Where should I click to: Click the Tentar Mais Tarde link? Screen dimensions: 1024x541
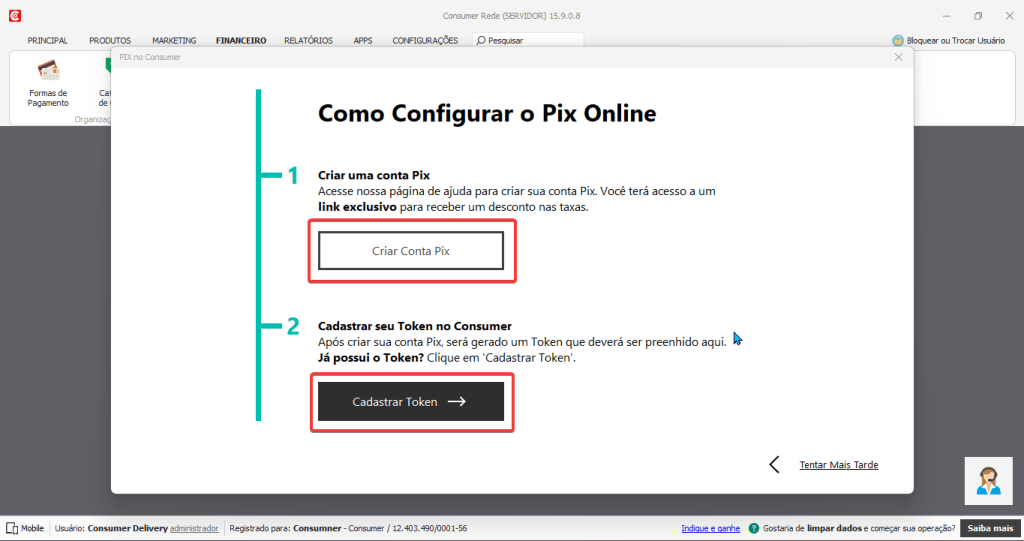[838, 465]
